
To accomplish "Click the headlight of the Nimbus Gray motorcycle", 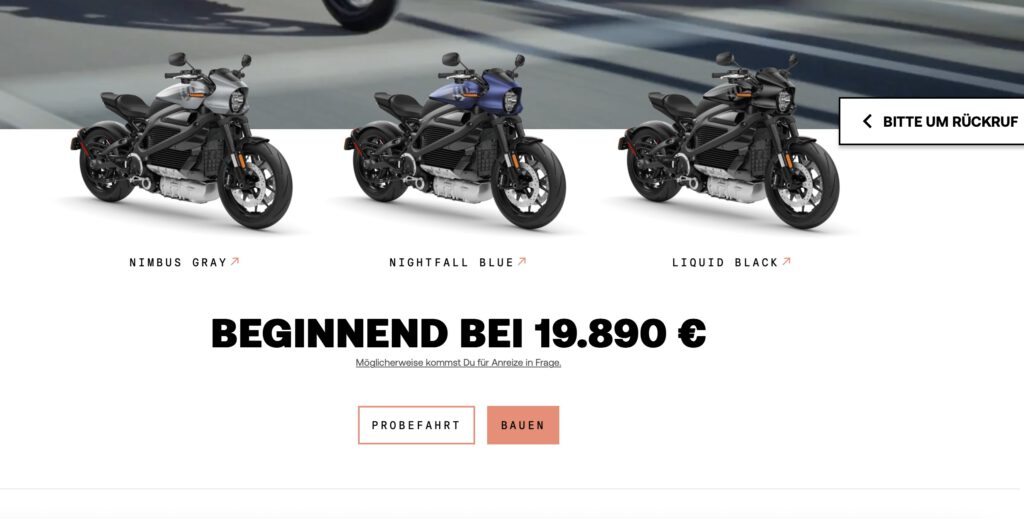I will 237,101.
